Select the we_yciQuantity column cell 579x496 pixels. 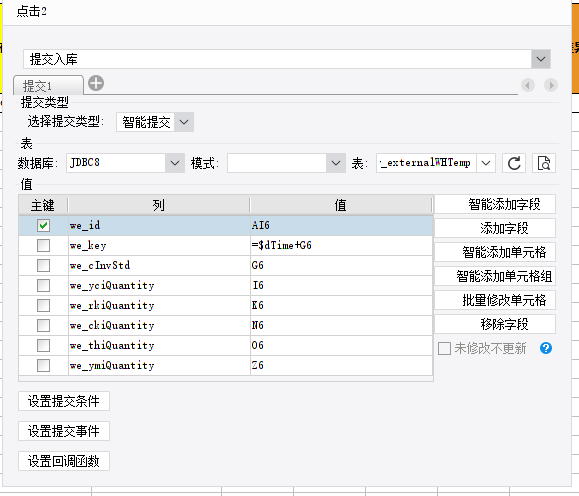coord(159,285)
